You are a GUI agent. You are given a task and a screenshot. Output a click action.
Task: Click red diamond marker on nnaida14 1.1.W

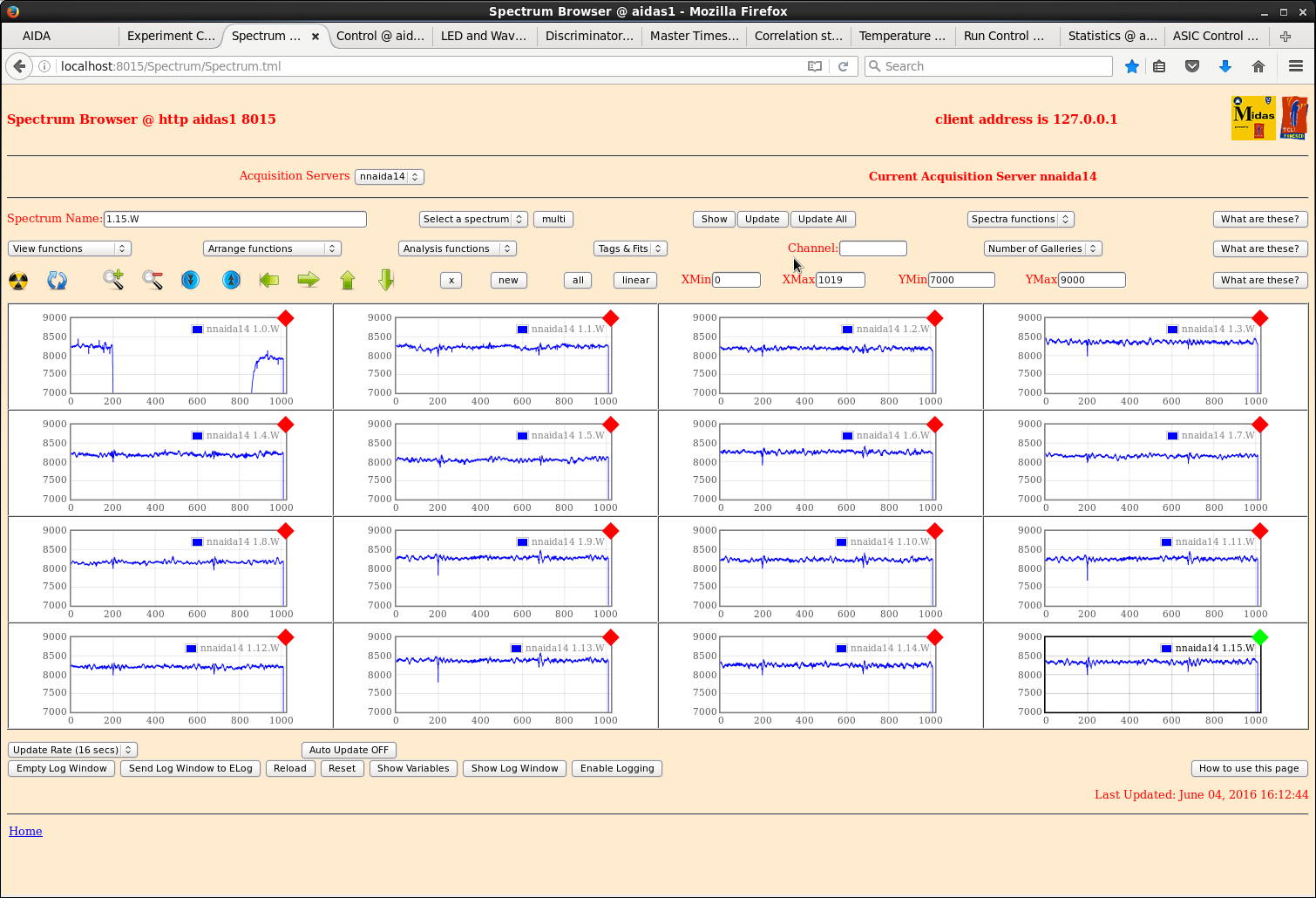(611, 318)
